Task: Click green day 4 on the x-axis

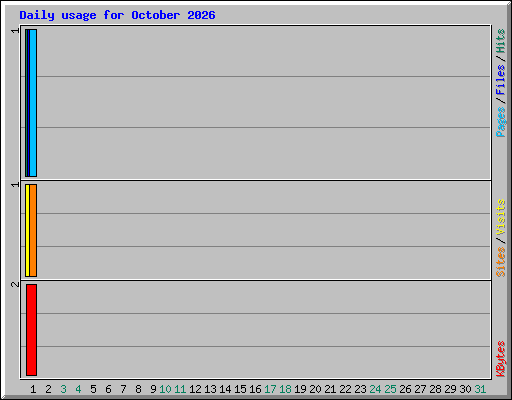Action: click(x=78, y=389)
